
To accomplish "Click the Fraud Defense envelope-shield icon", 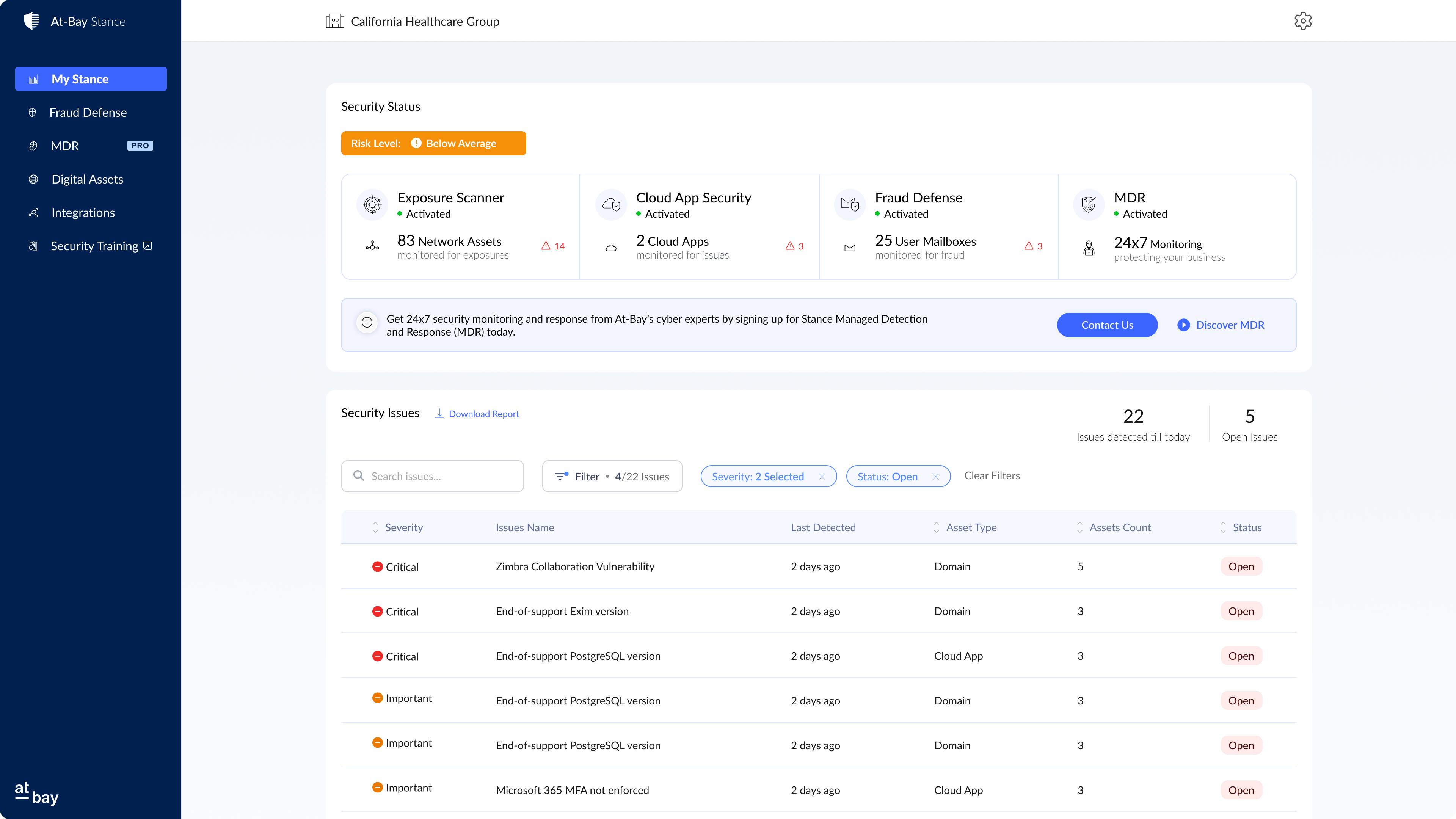I will pos(849,205).
